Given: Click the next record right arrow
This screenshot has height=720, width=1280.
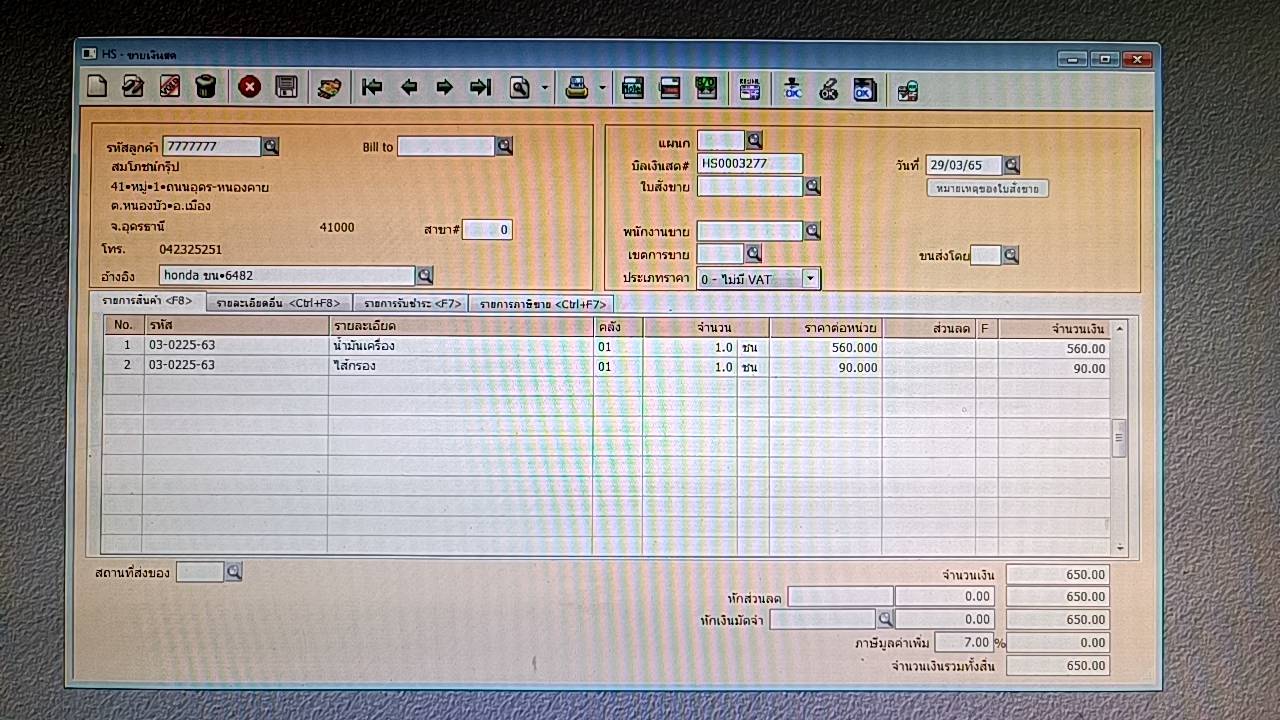Looking at the screenshot, I should [444, 87].
